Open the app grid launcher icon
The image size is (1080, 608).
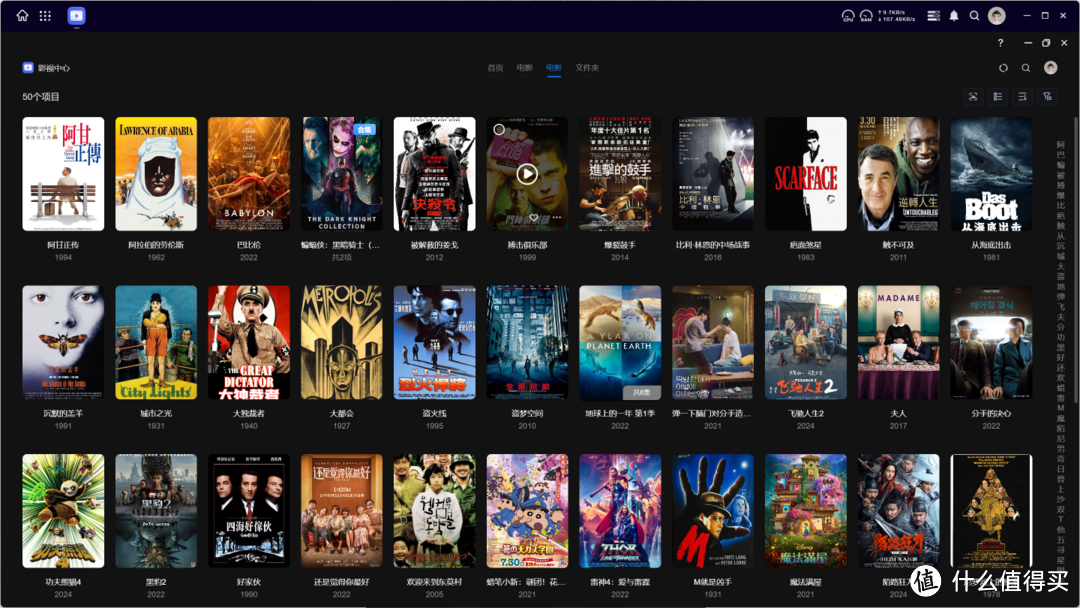pyautogui.click(x=45, y=15)
